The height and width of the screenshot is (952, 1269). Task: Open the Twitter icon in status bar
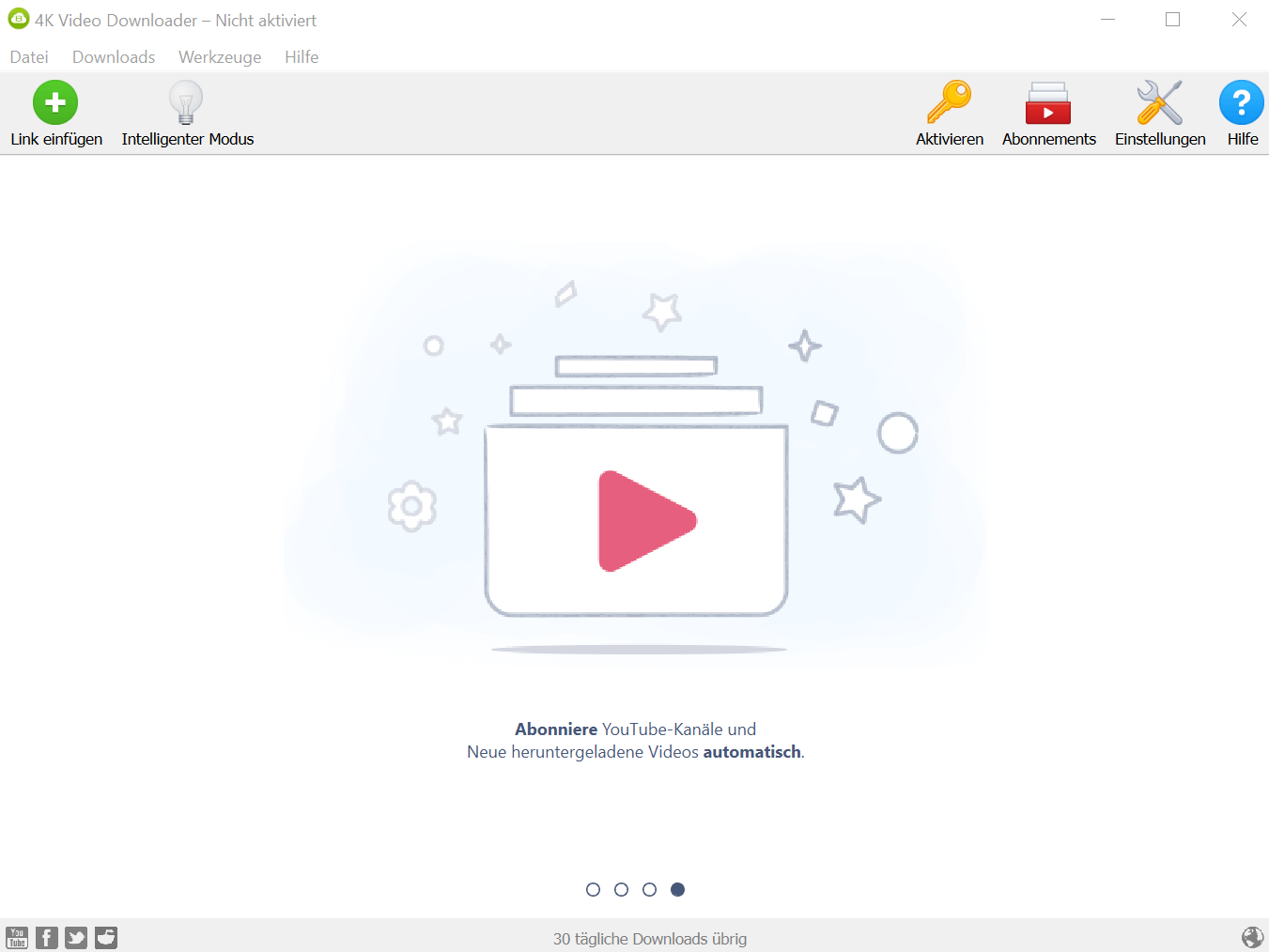[x=76, y=938]
